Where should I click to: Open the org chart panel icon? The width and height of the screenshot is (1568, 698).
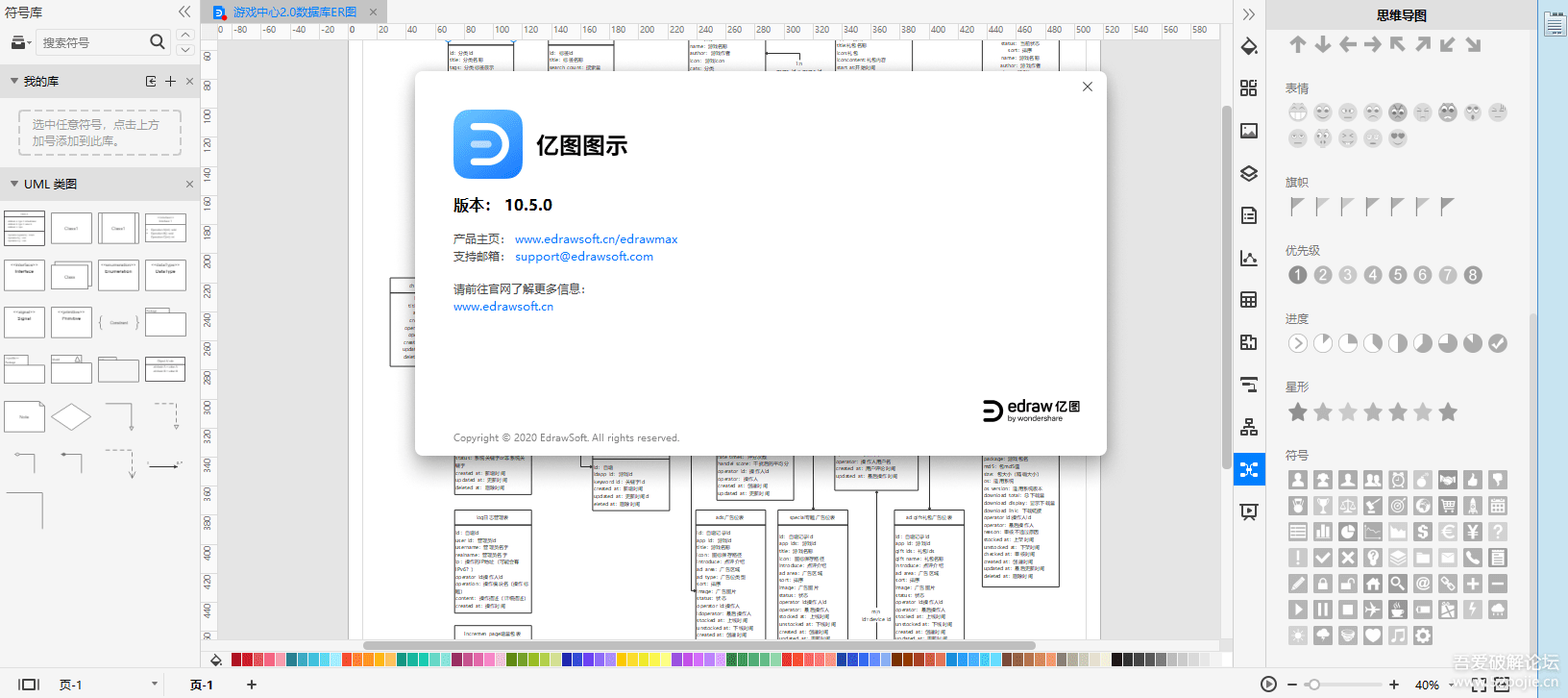coord(1249,427)
